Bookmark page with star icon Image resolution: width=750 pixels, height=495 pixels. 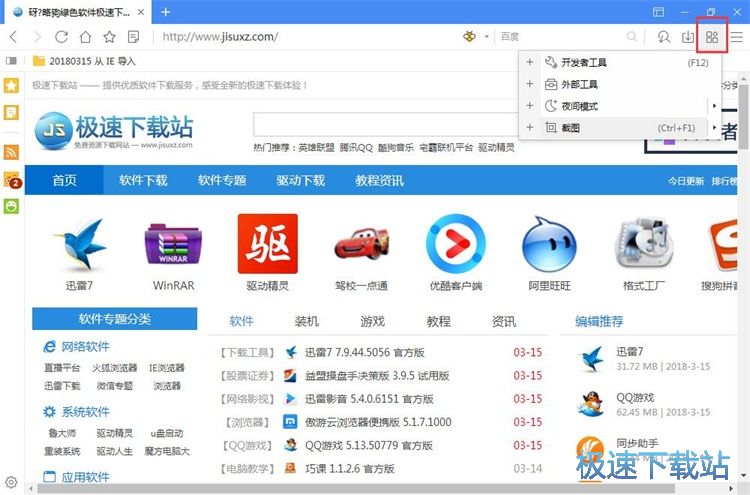pos(110,37)
